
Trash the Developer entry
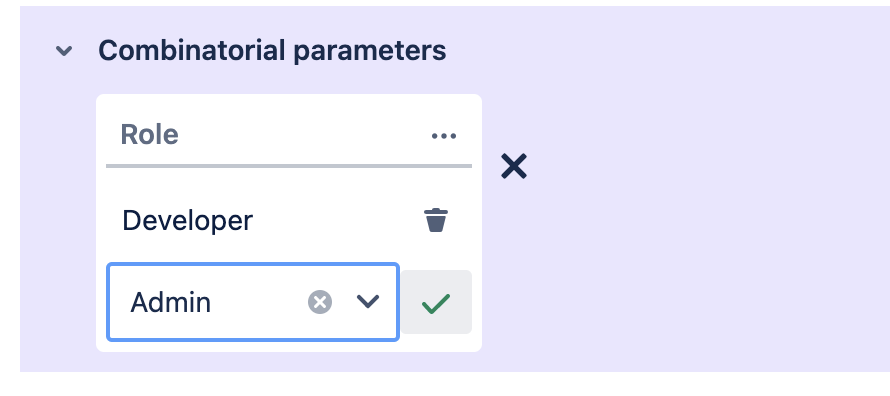tap(436, 220)
